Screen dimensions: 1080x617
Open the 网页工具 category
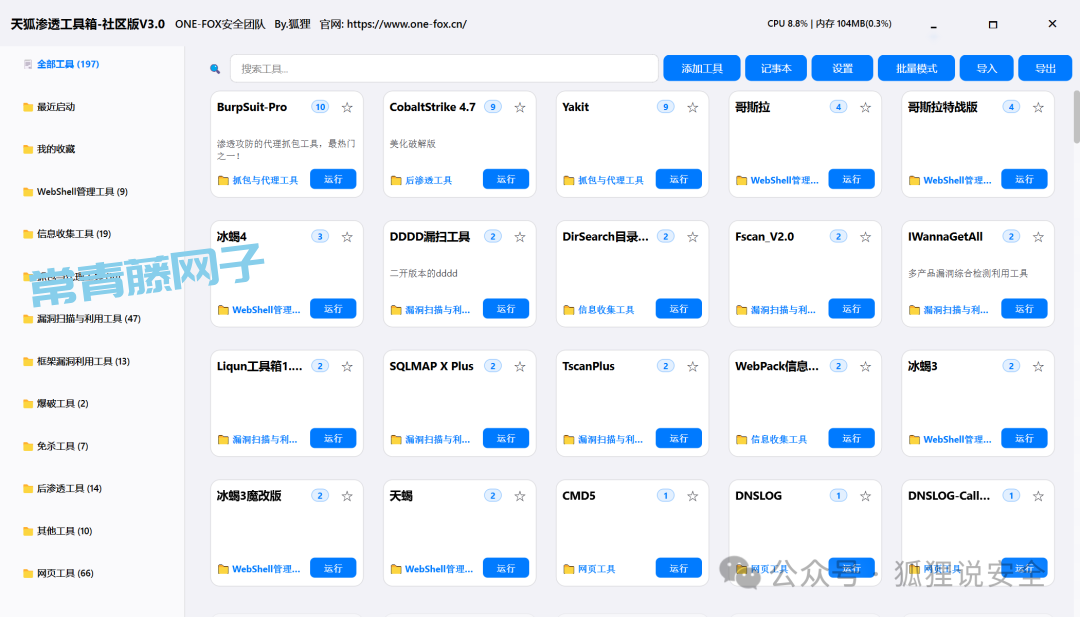coord(60,573)
